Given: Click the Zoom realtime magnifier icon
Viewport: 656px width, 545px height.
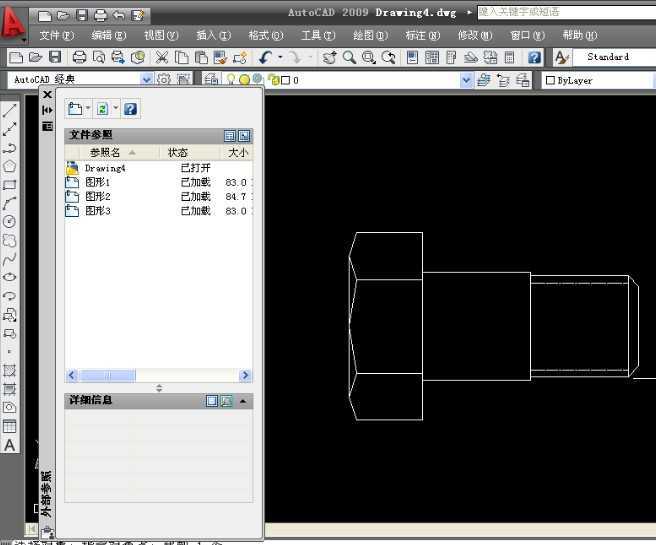Looking at the screenshot, I should tap(349, 57).
